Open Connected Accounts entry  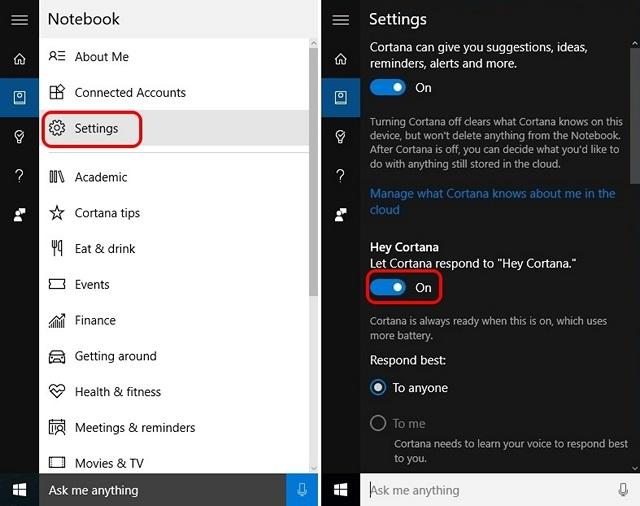(x=174, y=92)
